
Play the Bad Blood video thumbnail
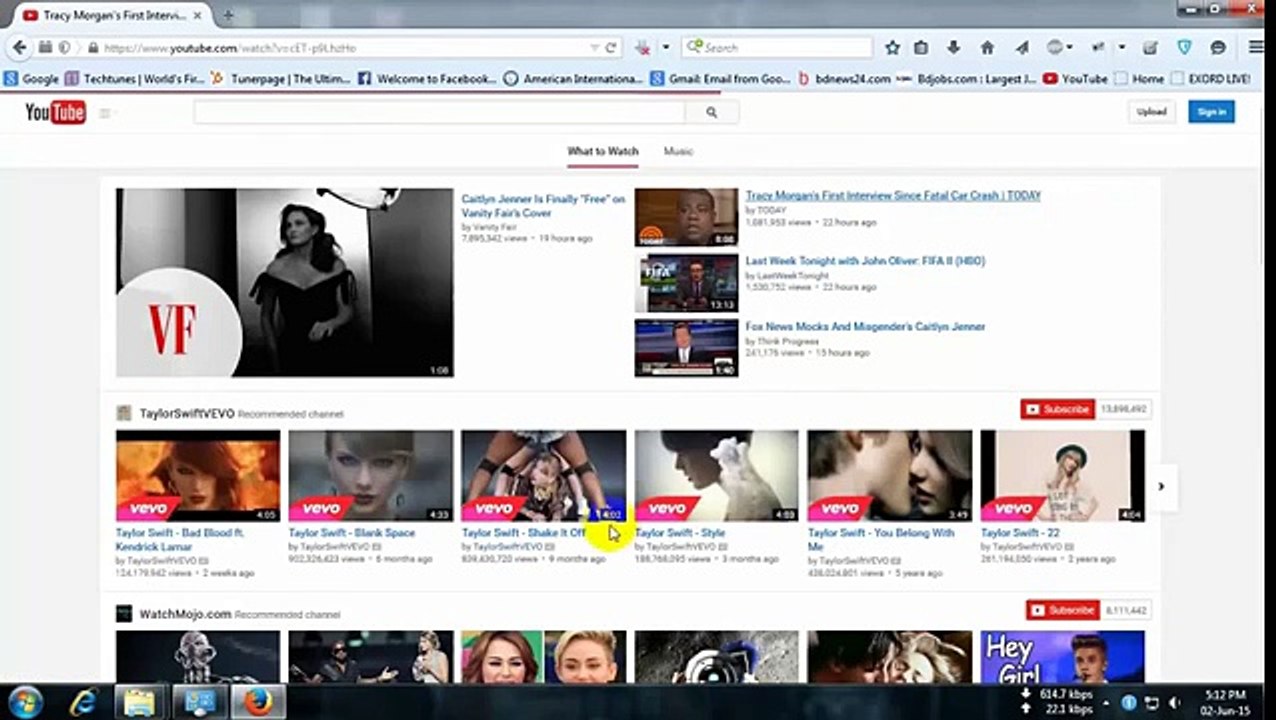point(198,476)
